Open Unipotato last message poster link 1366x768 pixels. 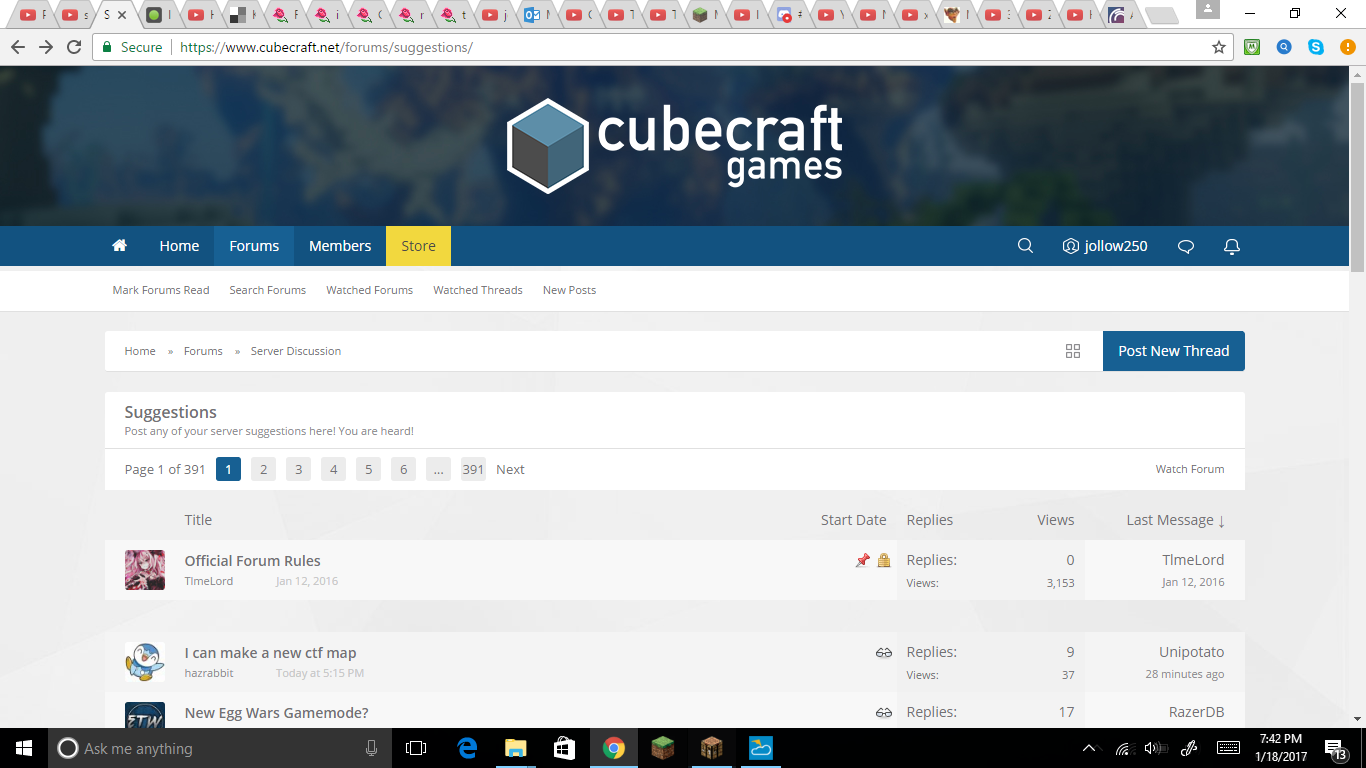point(1192,652)
